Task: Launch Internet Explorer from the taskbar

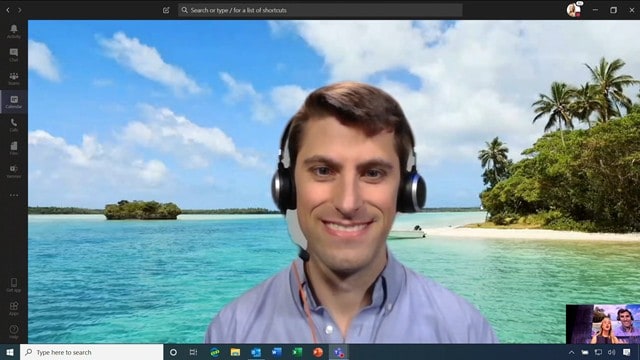Action: (215, 352)
